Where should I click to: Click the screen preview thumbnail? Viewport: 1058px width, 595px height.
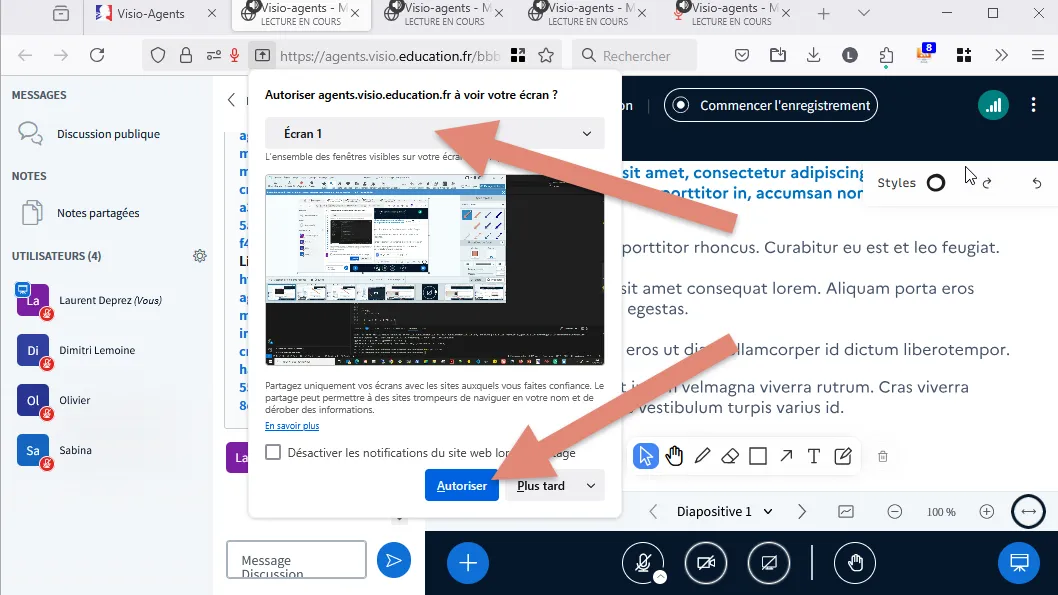435,270
